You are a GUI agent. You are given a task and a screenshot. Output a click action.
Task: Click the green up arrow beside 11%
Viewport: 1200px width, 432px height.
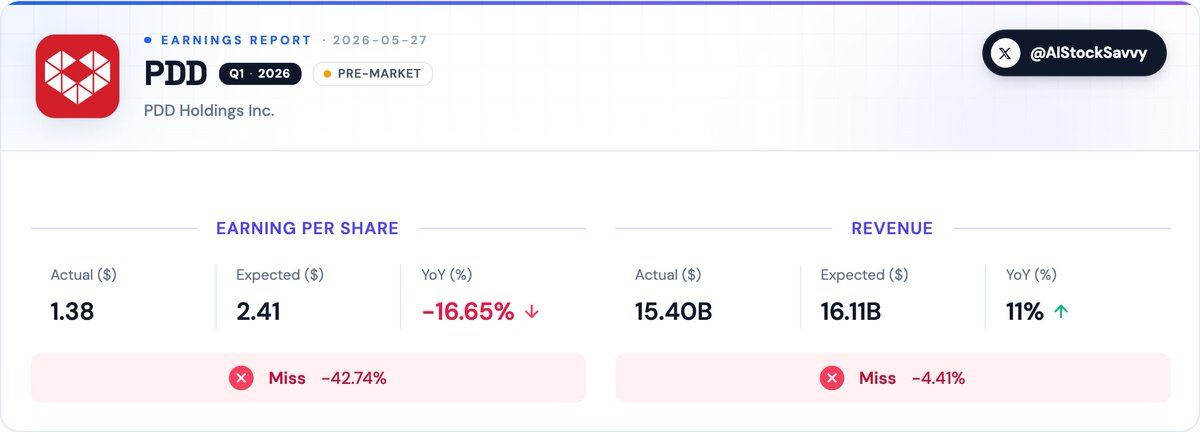[1061, 312]
